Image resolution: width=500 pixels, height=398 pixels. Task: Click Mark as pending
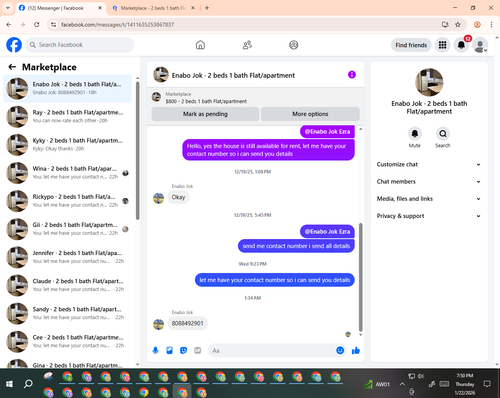tap(205, 114)
